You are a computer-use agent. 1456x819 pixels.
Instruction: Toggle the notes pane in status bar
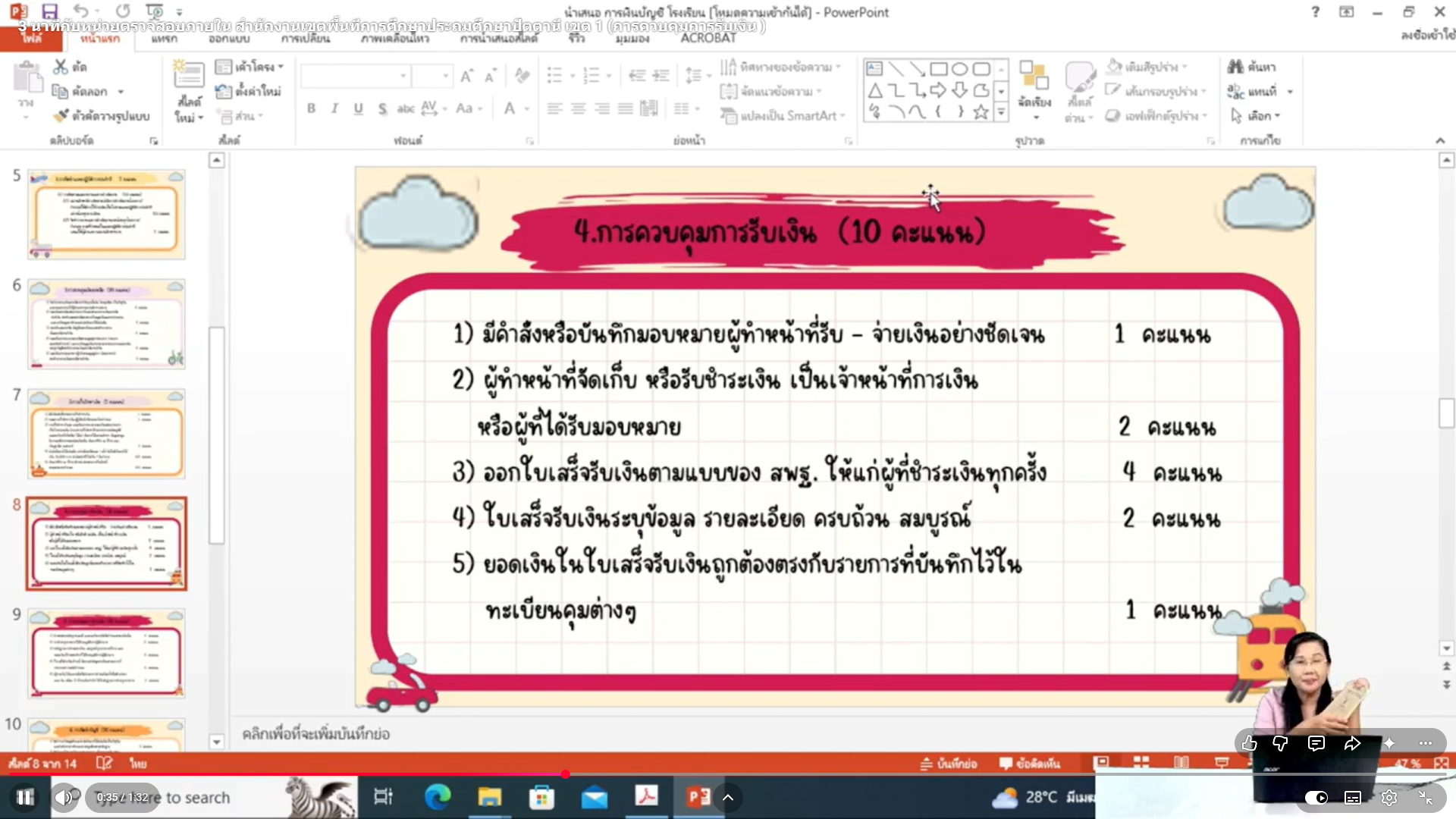(x=948, y=764)
